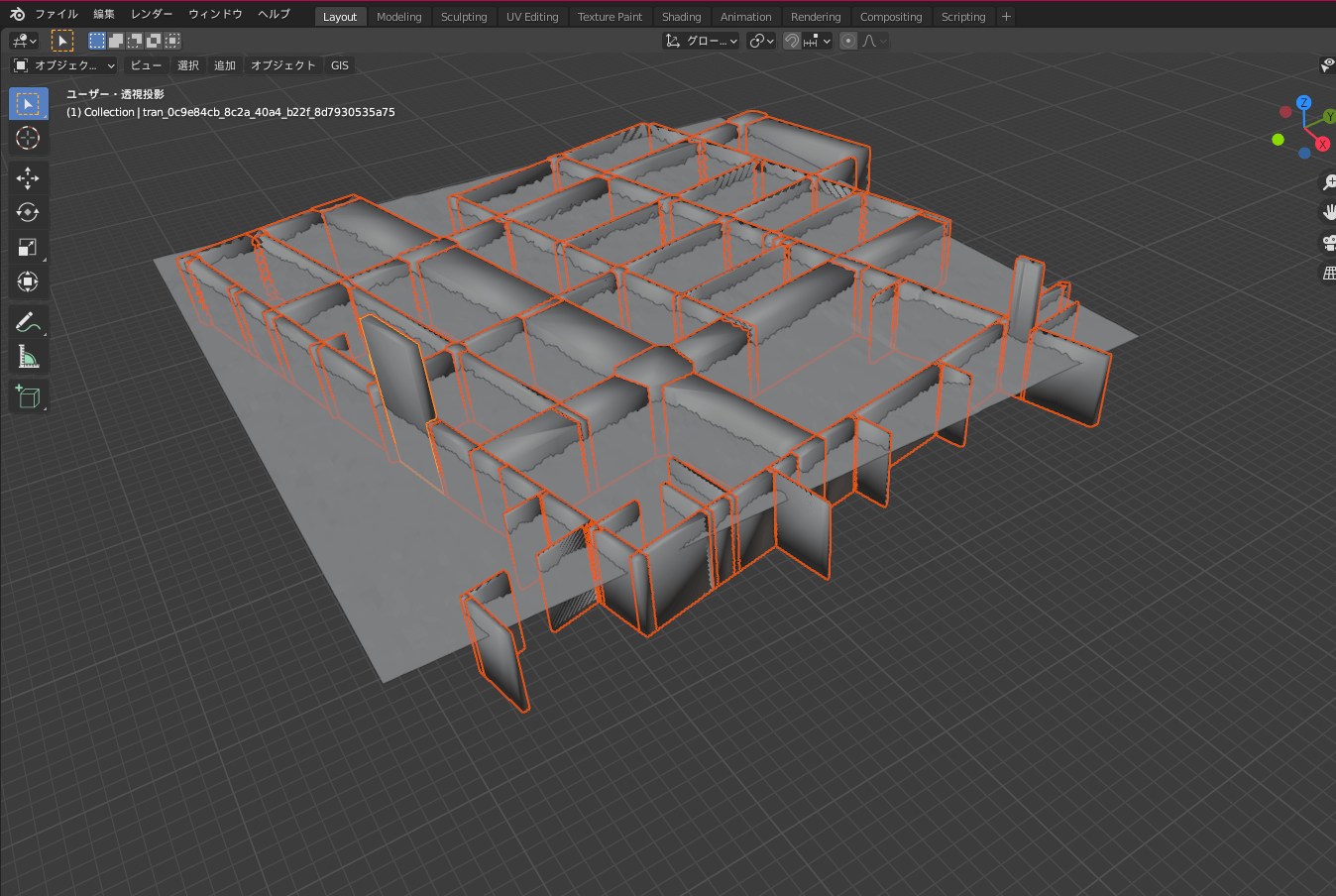Screen dimensions: 1336x896
Task: Choose the Scale tool
Action: click(28, 247)
